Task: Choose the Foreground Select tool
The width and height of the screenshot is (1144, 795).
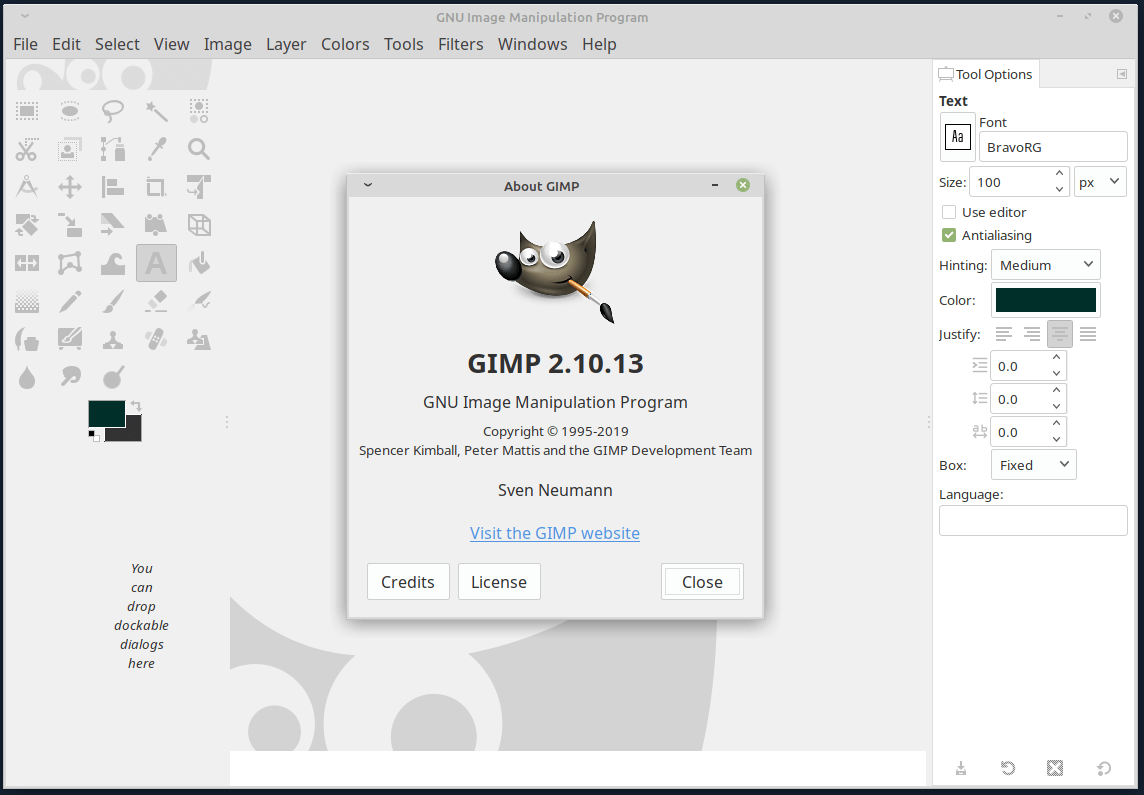Action: [x=70, y=149]
